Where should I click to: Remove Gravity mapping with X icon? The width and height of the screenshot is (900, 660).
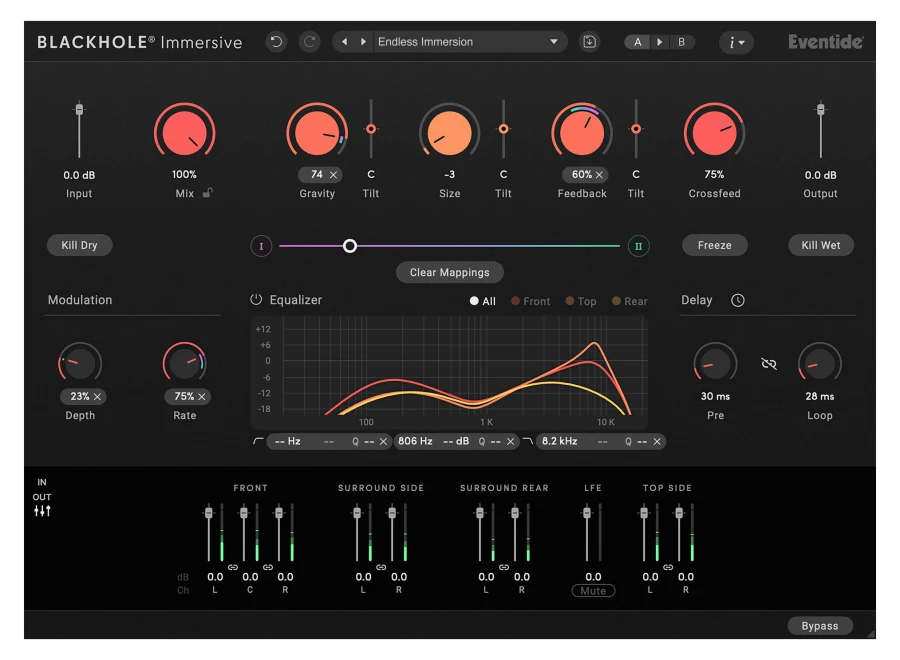(333, 174)
